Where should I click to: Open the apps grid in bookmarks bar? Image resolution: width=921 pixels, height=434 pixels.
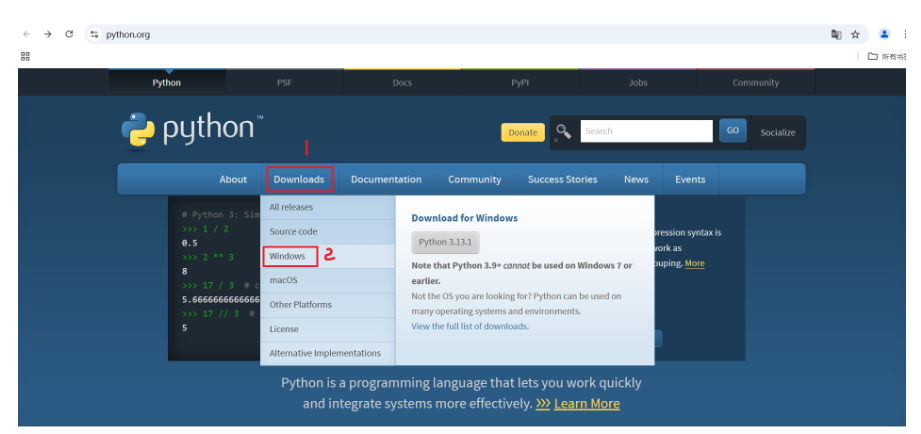coord(25,56)
